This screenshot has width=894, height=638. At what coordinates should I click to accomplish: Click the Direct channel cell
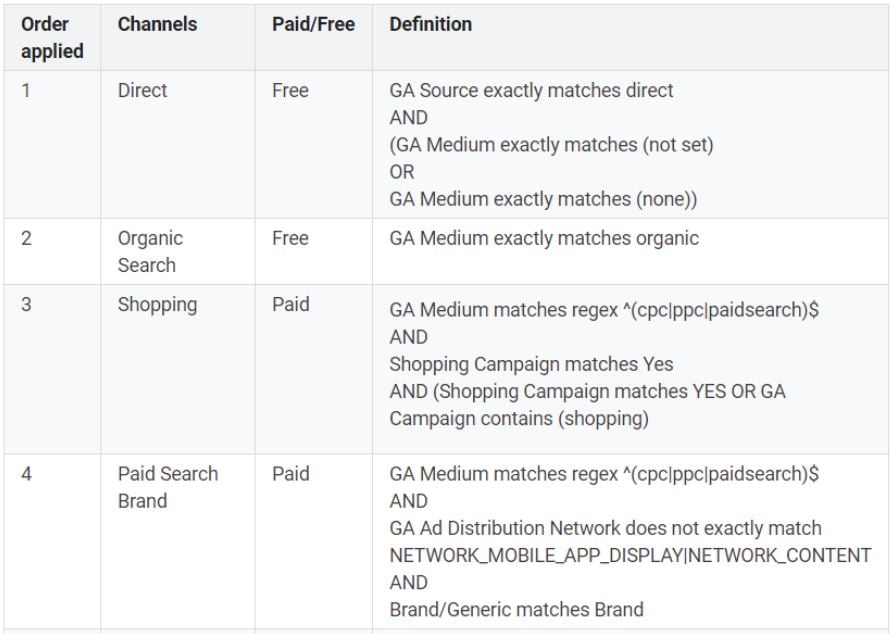[143, 91]
